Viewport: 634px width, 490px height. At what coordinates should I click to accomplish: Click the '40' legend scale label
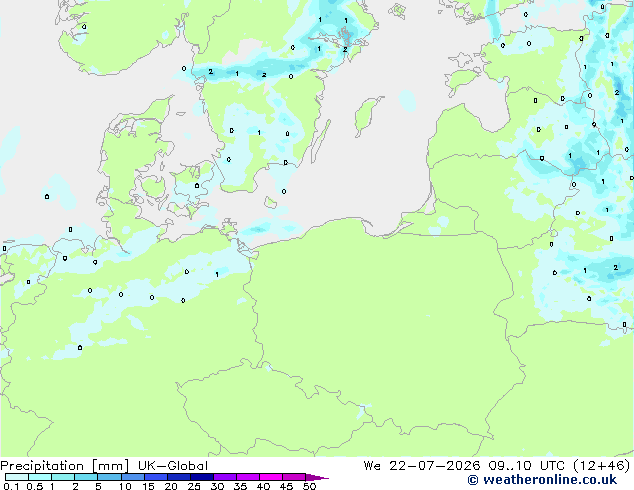pos(263,486)
